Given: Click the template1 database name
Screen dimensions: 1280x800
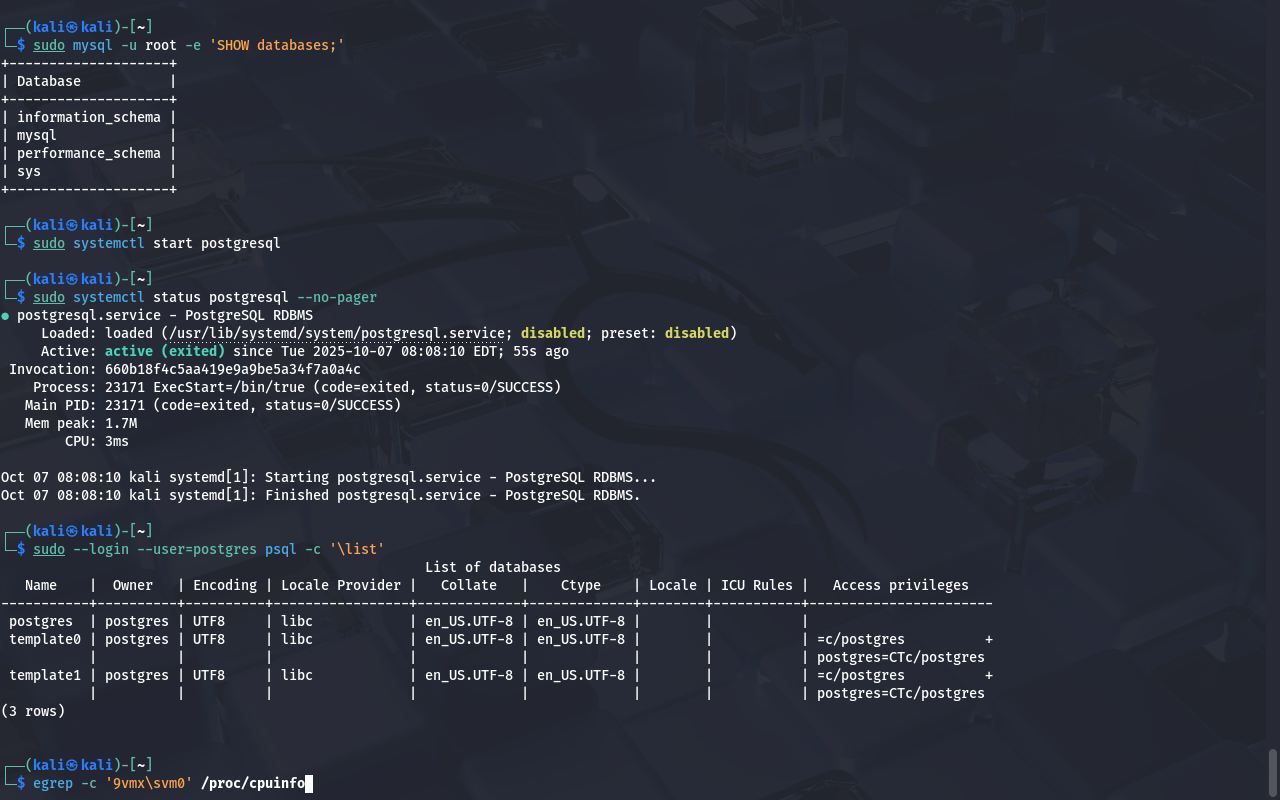Looking at the screenshot, I should point(45,676).
